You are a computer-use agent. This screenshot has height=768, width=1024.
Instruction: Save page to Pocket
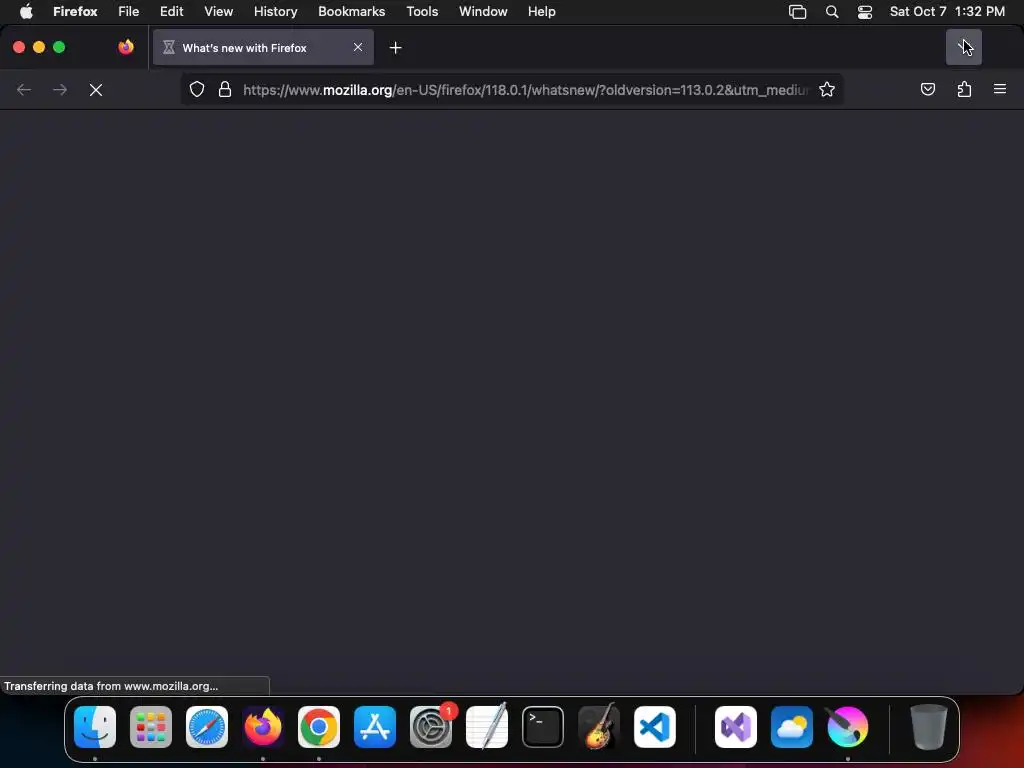927,89
